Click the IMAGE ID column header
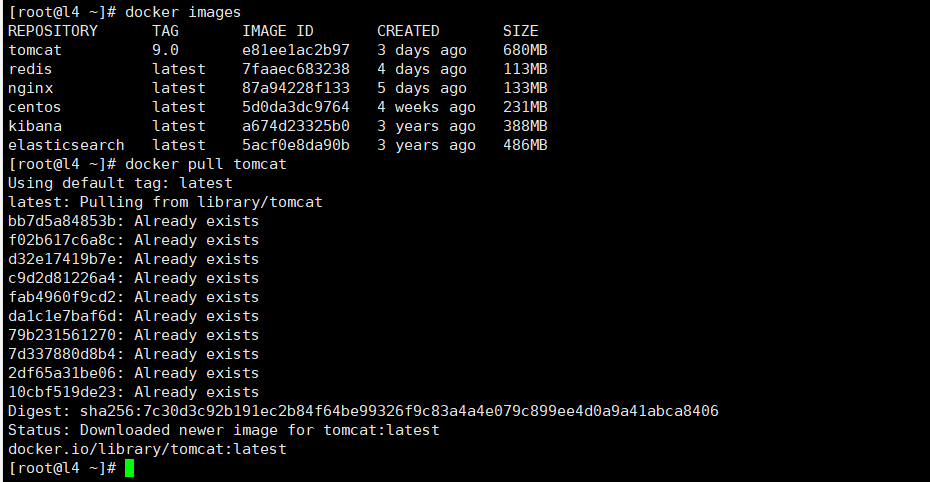 click(278, 31)
